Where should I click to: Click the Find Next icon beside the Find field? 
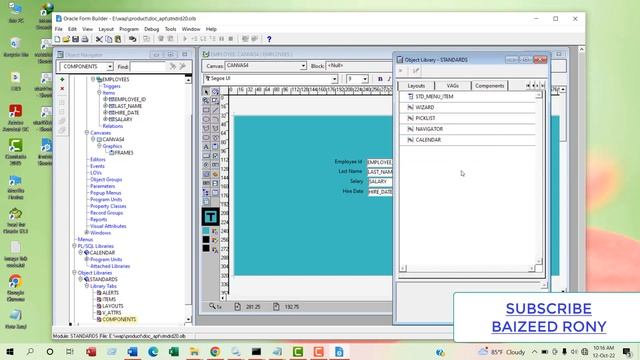point(173,66)
